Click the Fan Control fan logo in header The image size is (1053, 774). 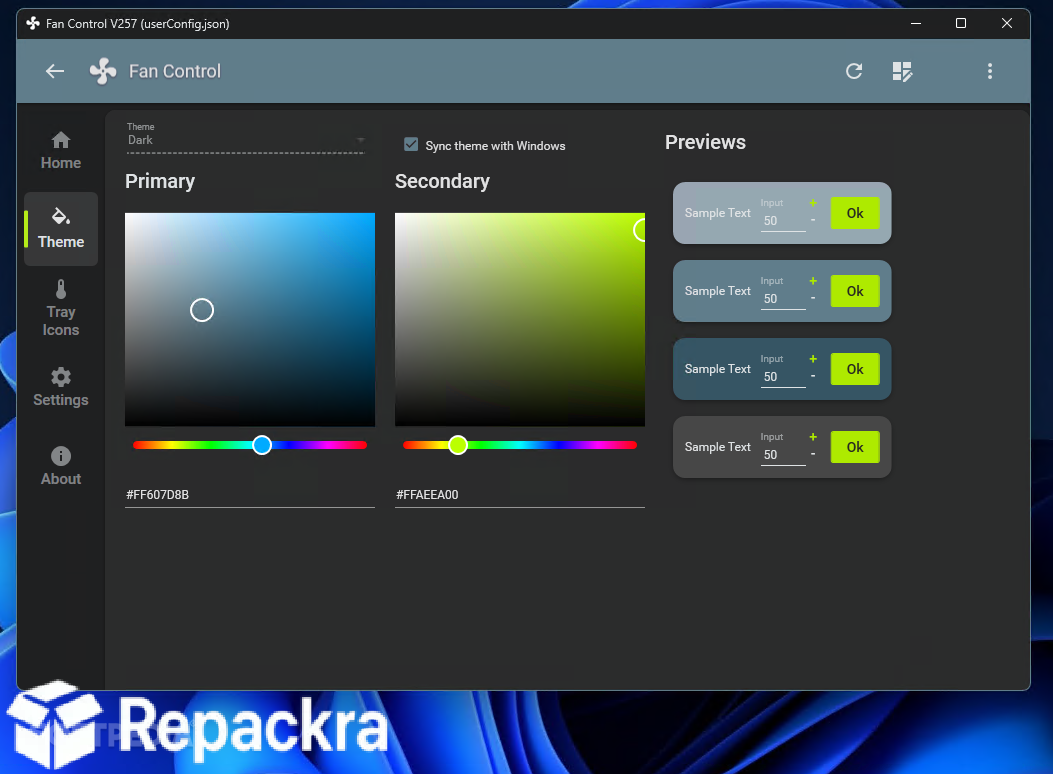(x=103, y=71)
